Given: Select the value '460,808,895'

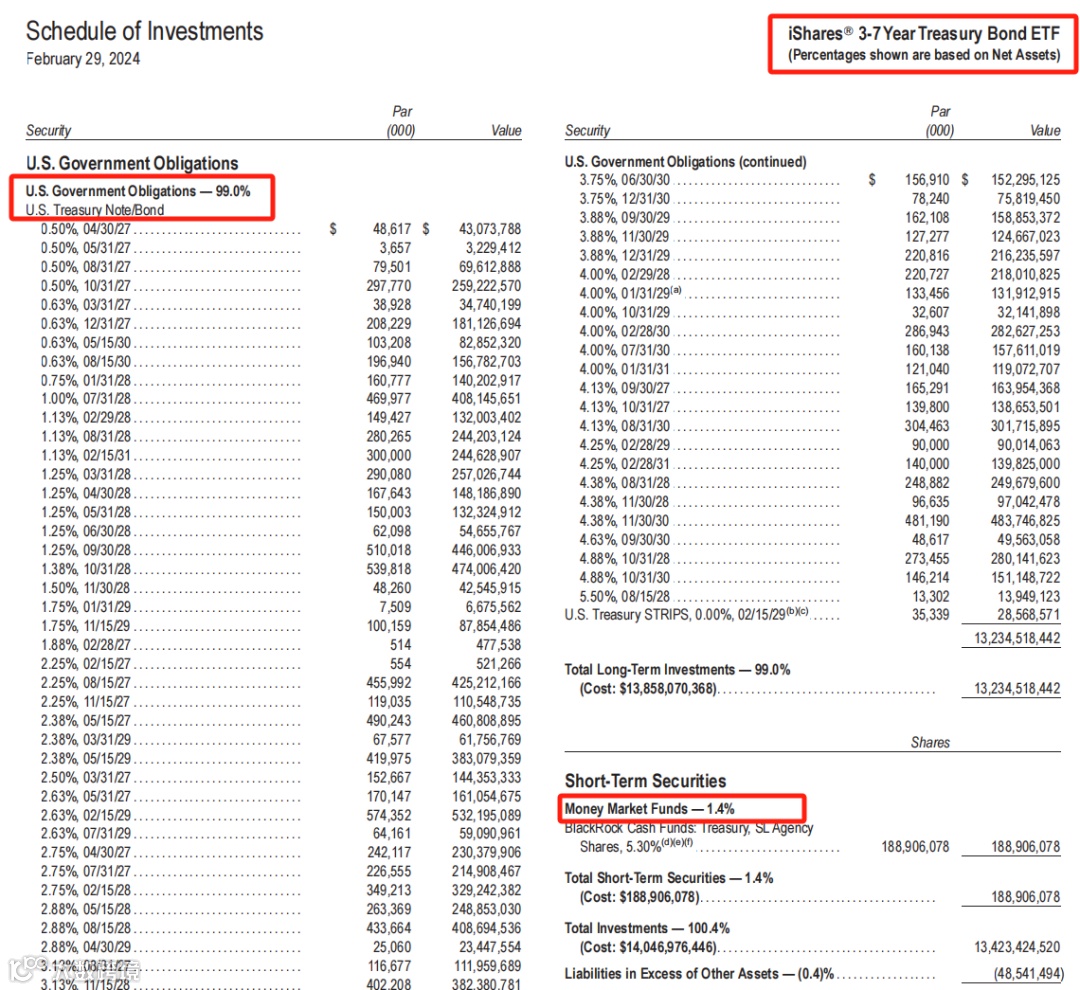Looking at the screenshot, I should pyautogui.click(x=486, y=721).
